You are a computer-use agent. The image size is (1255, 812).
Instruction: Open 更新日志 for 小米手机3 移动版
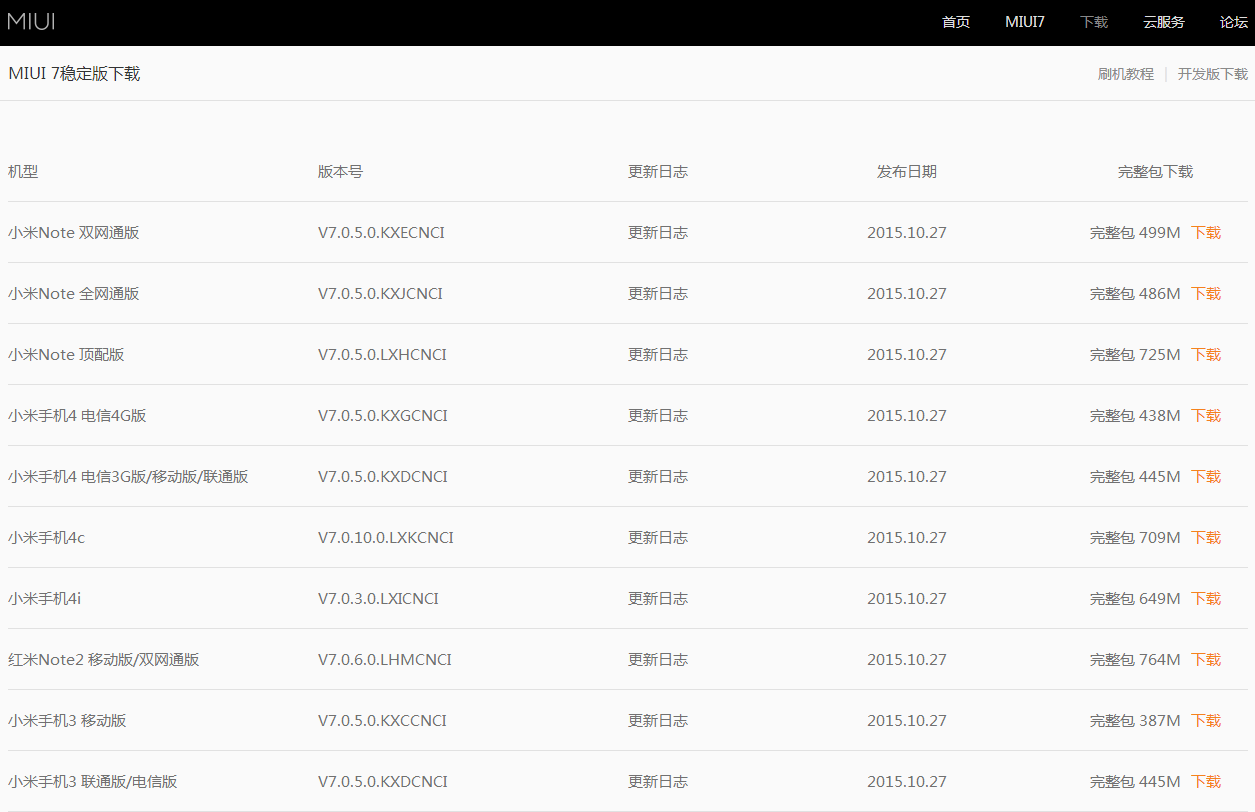pyautogui.click(x=658, y=721)
